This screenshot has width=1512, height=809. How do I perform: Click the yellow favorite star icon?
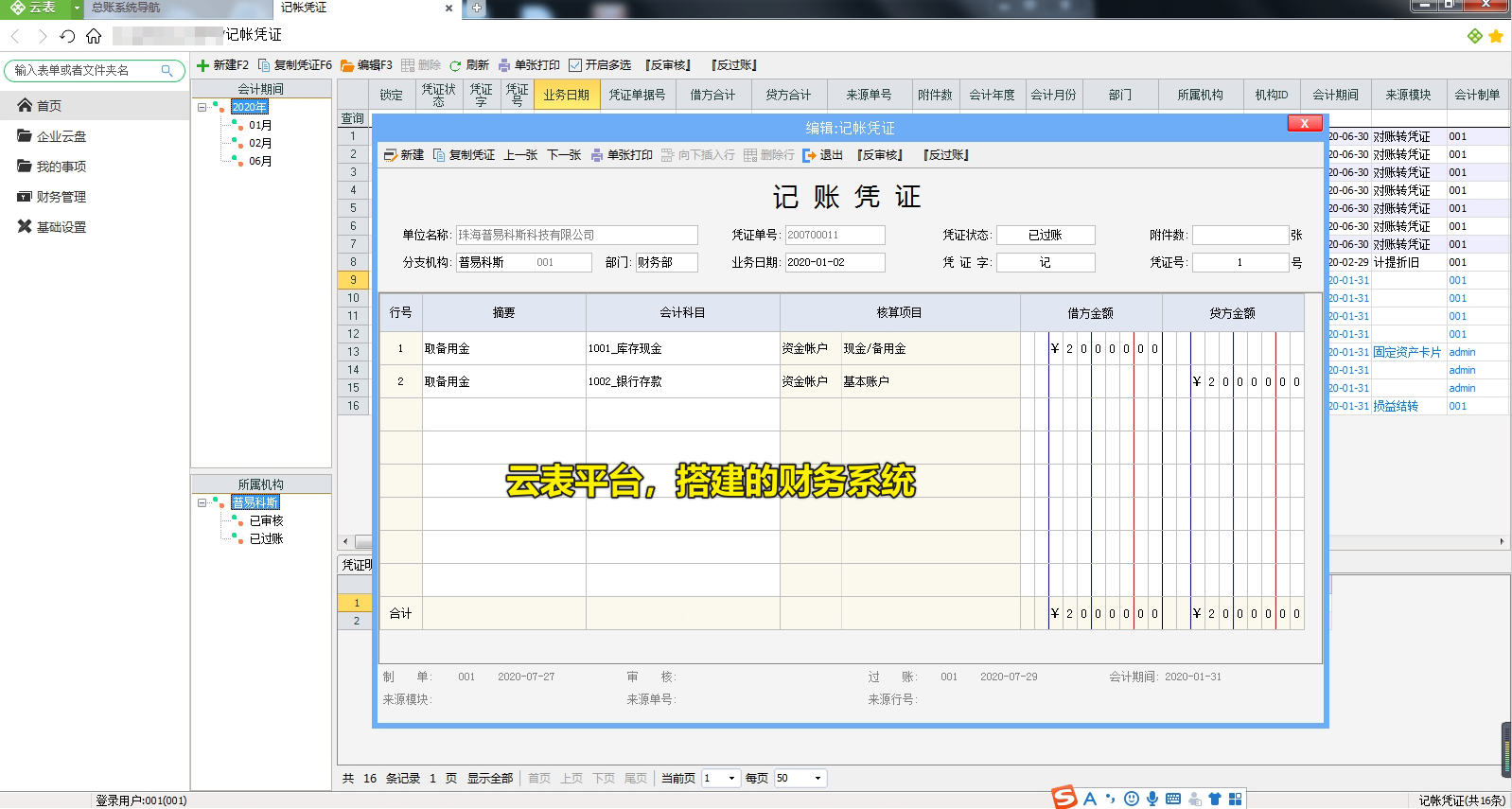(x=1496, y=36)
